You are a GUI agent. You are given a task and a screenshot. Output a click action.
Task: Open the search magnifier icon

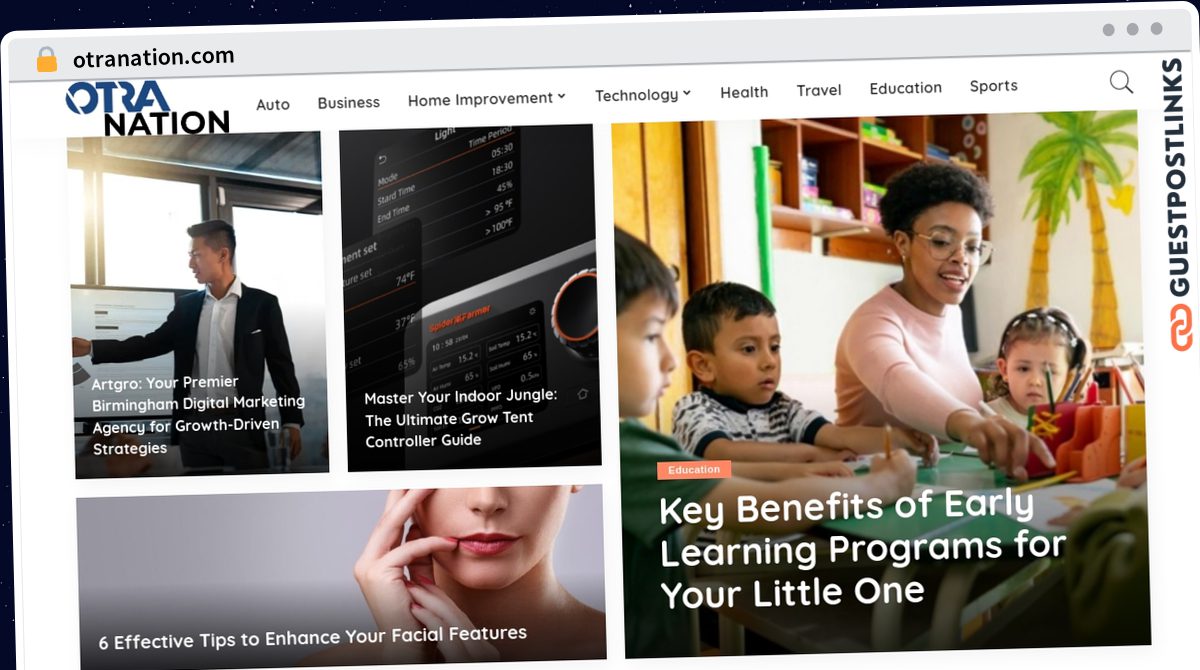coord(1121,82)
